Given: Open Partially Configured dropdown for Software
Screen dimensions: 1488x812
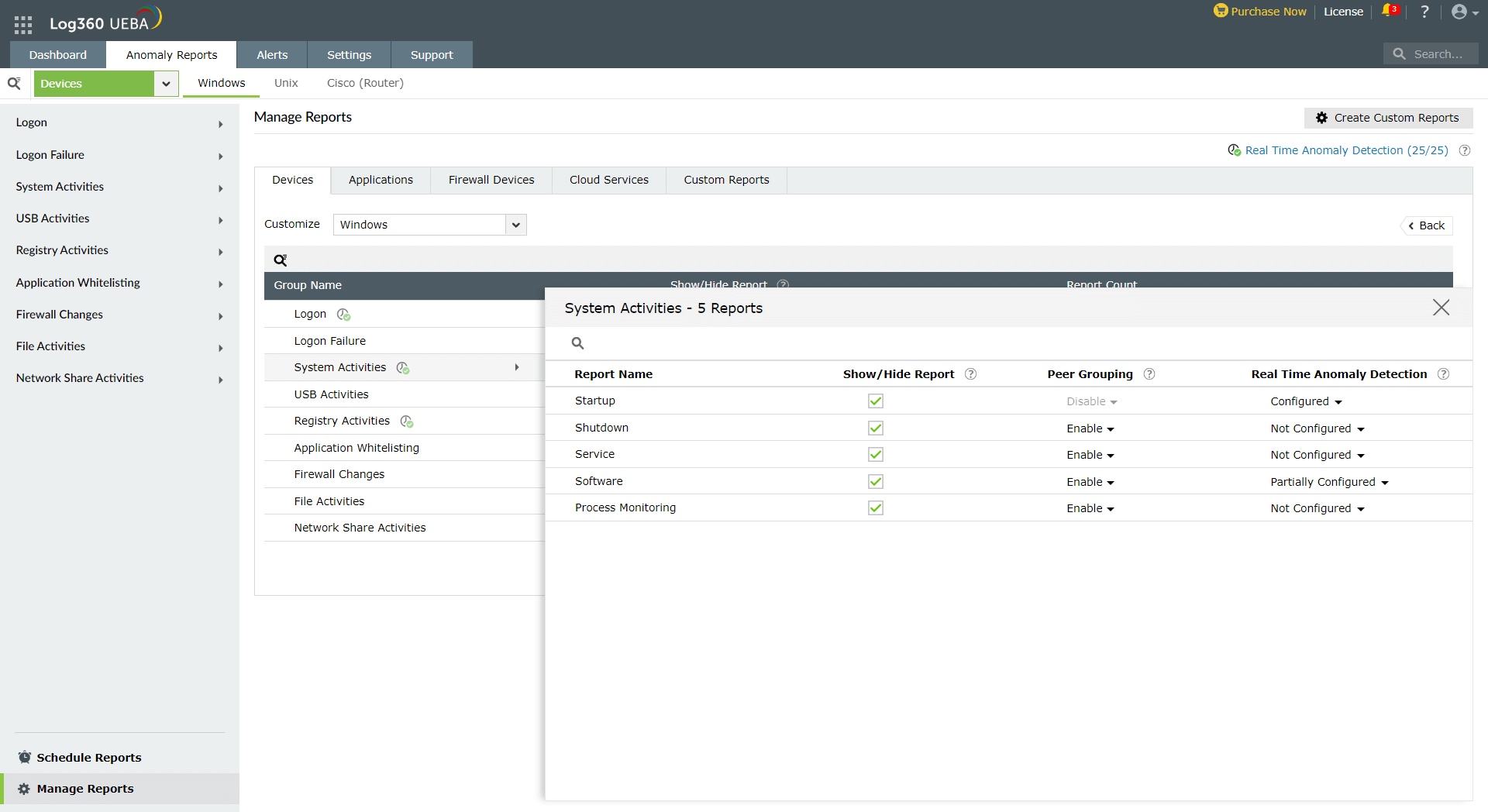Looking at the screenshot, I should [x=1328, y=481].
